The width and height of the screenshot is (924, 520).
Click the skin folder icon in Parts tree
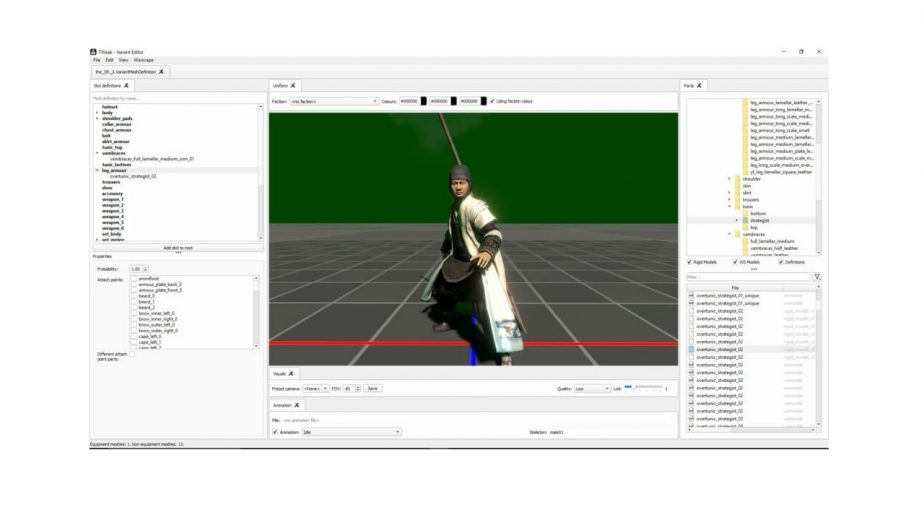point(737,186)
